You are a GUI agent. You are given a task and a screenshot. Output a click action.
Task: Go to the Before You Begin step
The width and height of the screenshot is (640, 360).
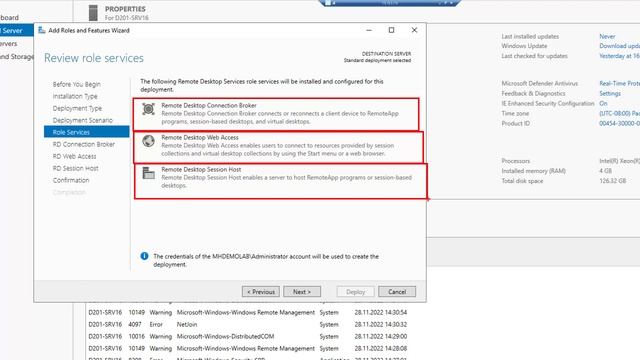pos(76,84)
